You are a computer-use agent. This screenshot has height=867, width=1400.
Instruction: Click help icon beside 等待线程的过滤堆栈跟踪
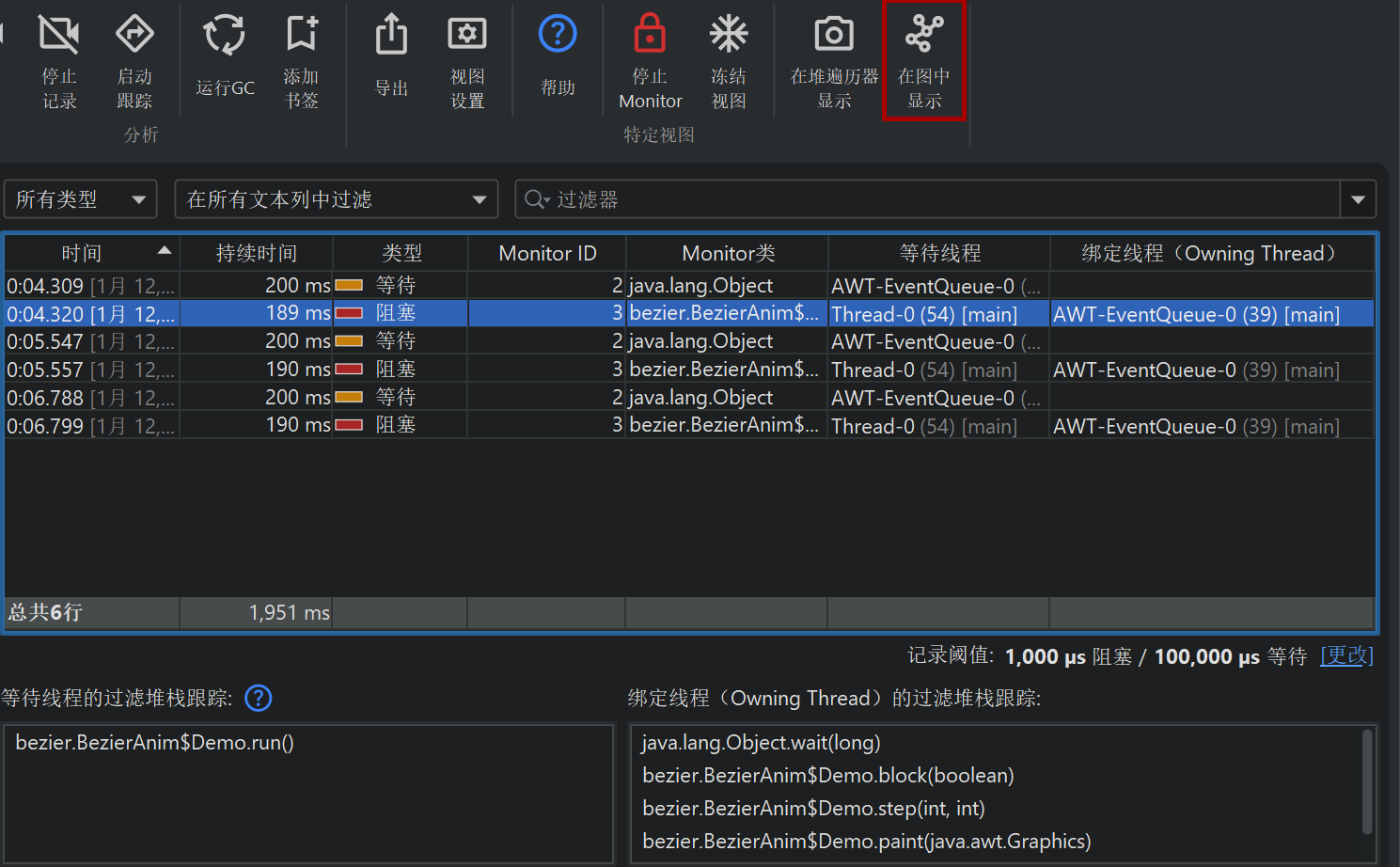(258, 698)
